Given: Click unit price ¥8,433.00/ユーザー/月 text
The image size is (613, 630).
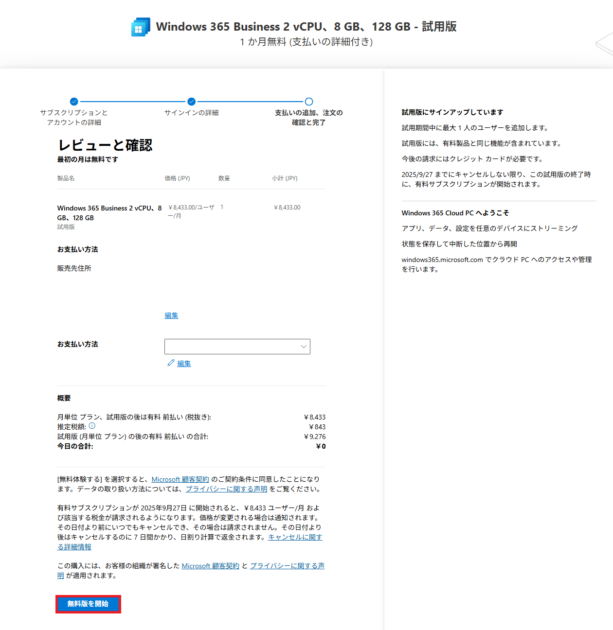Looking at the screenshot, I should click(191, 211).
